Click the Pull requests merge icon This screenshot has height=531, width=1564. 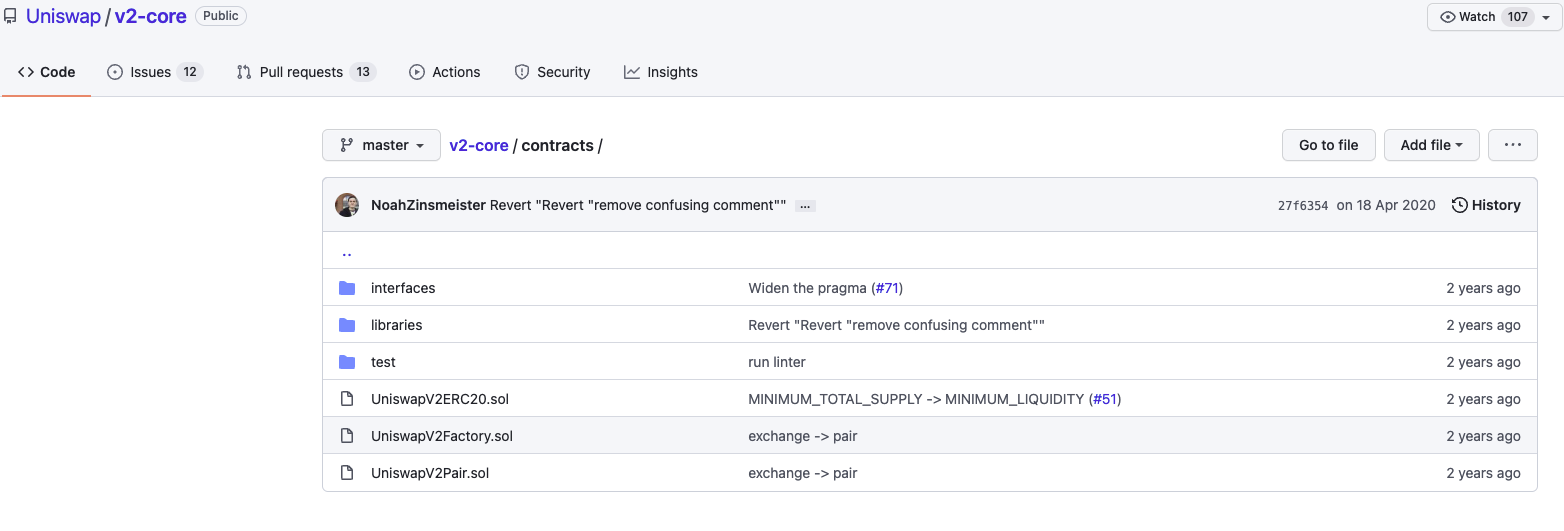tap(244, 72)
